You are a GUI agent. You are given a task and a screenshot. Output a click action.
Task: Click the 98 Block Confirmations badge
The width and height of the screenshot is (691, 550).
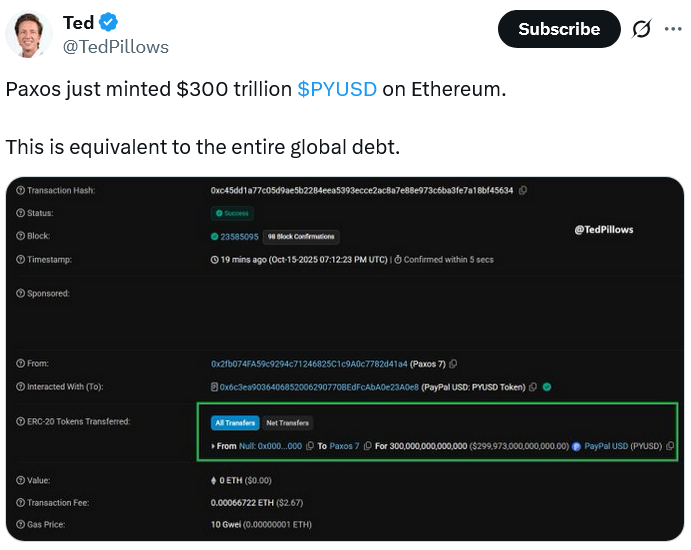(x=300, y=237)
